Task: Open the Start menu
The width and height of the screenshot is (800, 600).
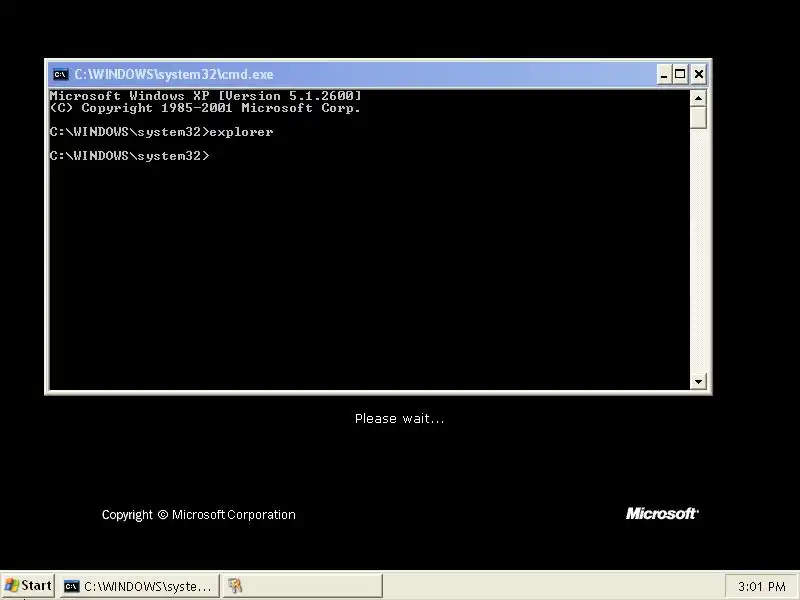Action: pyautogui.click(x=28, y=586)
